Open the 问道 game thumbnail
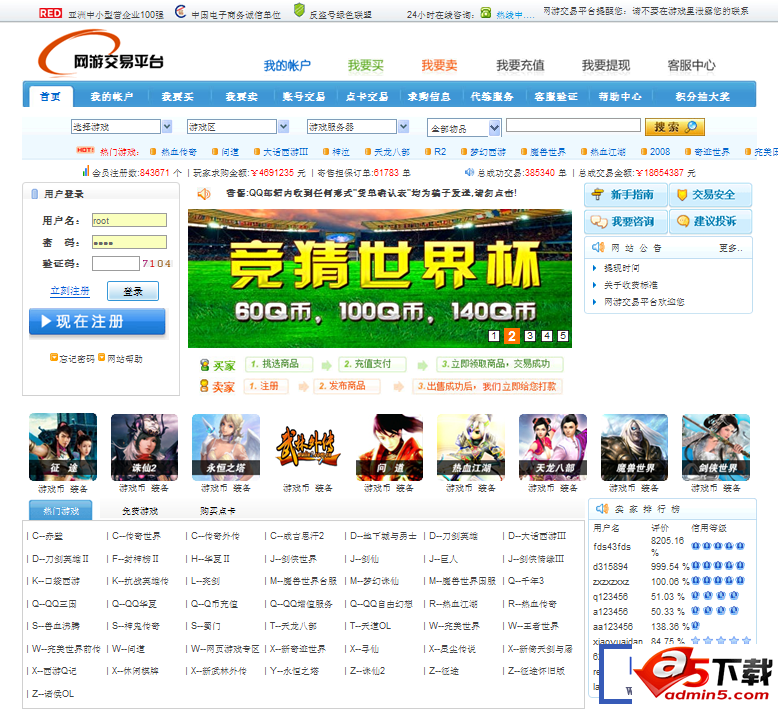The width and height of the screenshot is (778, 709). click(x=389, y=447)
